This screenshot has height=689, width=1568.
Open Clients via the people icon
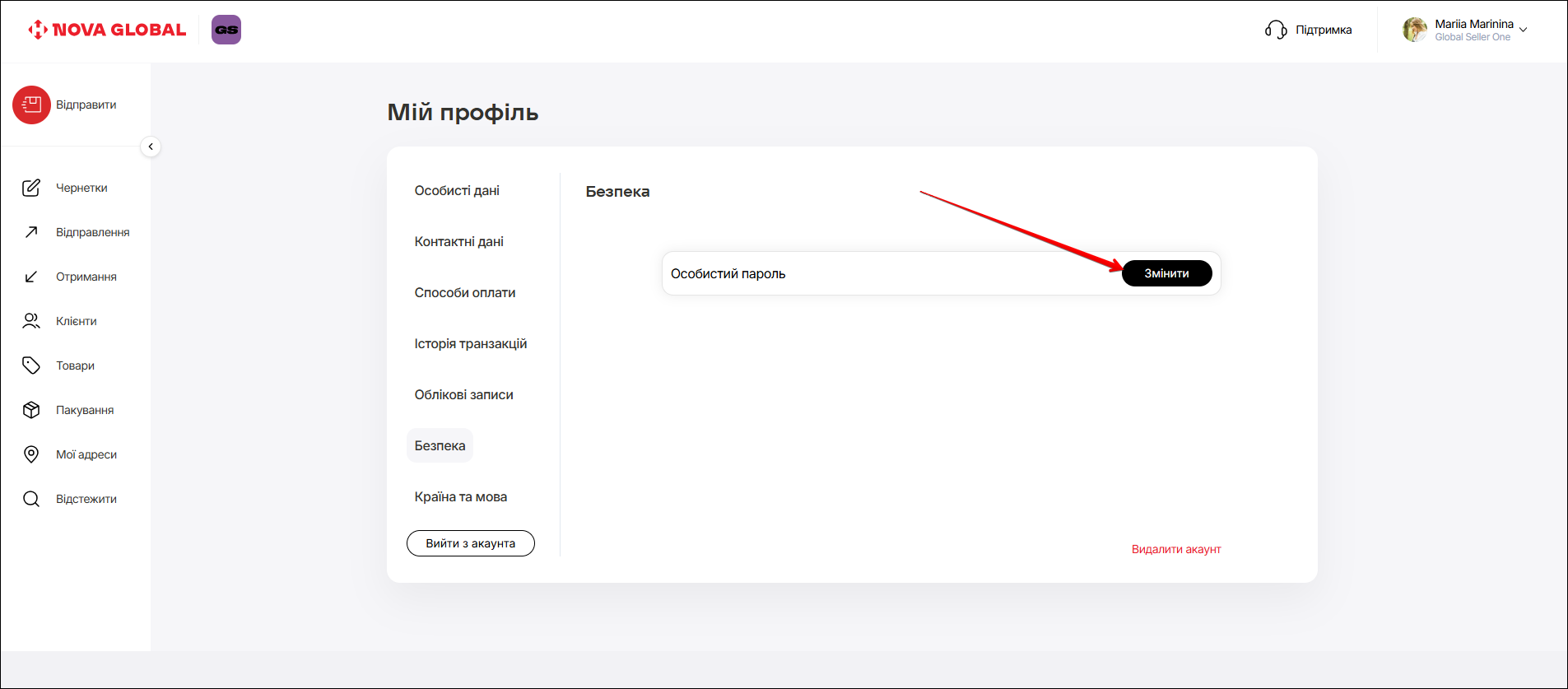31,321
